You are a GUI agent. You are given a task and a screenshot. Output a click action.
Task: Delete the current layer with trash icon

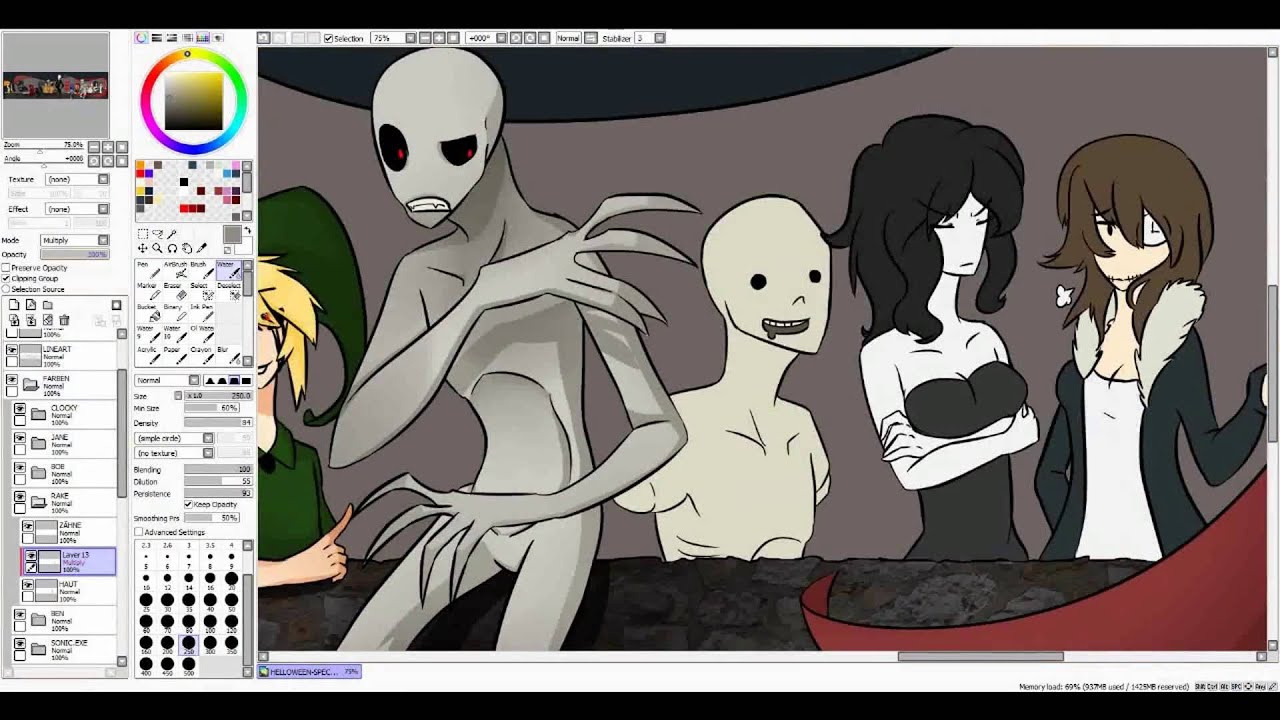click(x=64, y=320)
